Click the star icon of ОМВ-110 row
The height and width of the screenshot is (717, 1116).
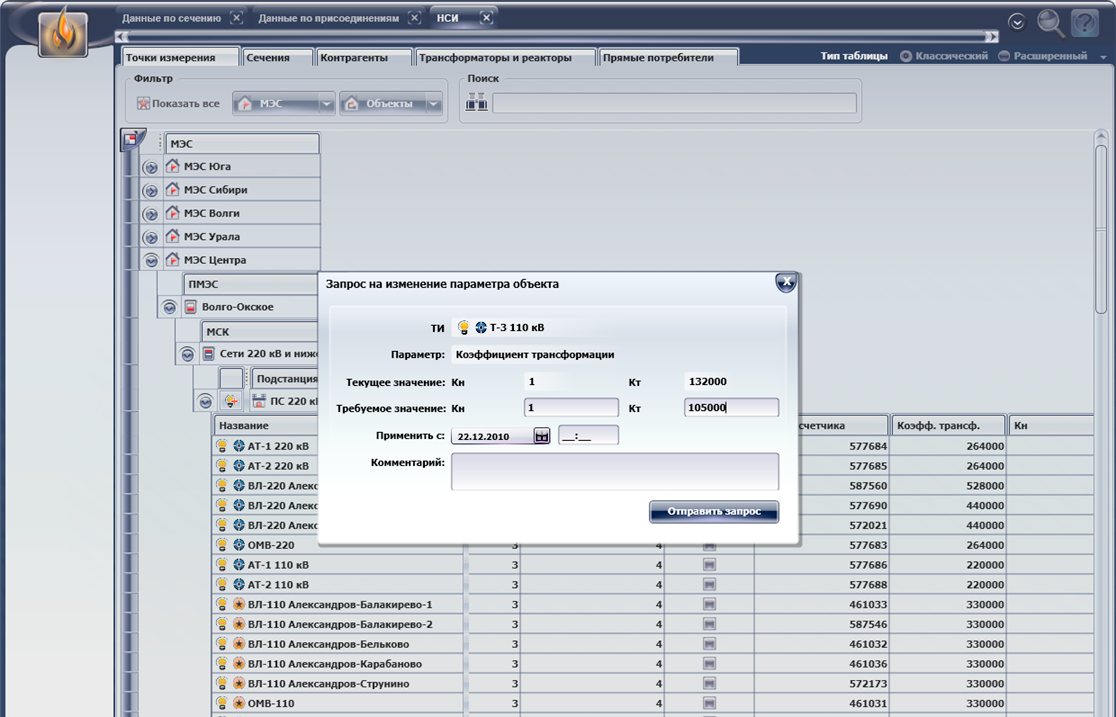click(x=239, y=703)
